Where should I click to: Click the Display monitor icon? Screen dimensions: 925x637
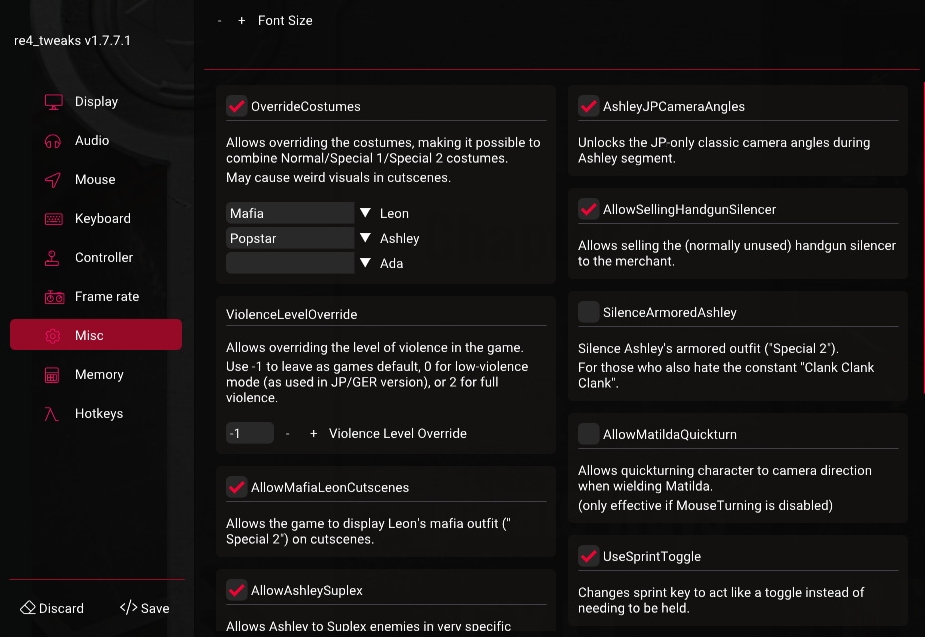(x=54, y=102)
